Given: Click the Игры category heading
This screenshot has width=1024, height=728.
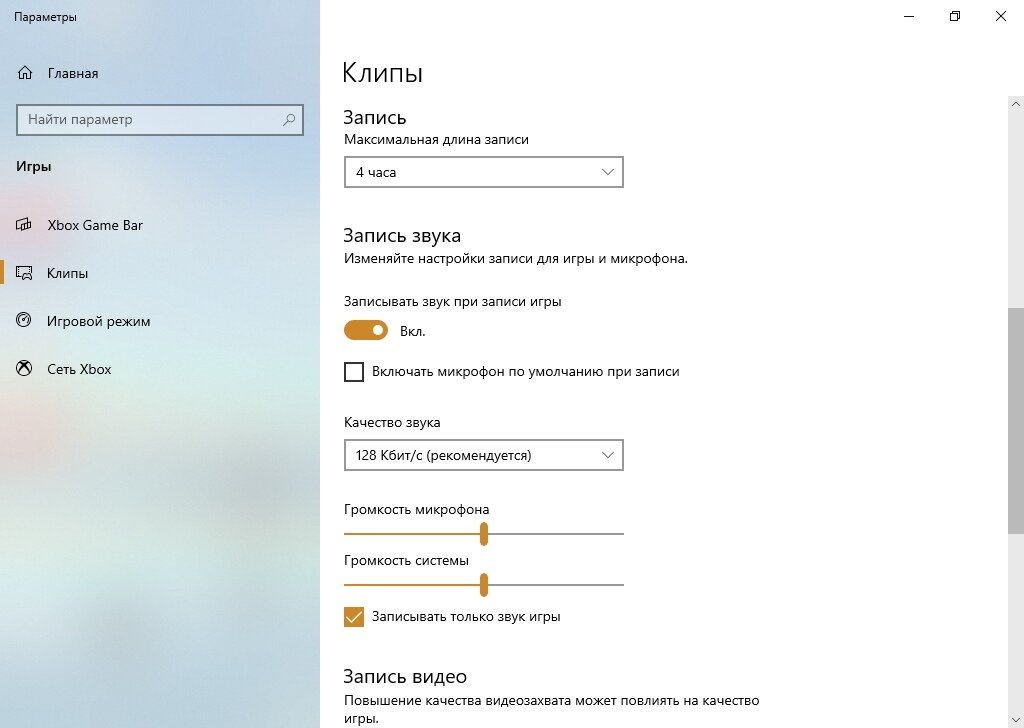Looking at the screenshot, I should pos(33,166).
